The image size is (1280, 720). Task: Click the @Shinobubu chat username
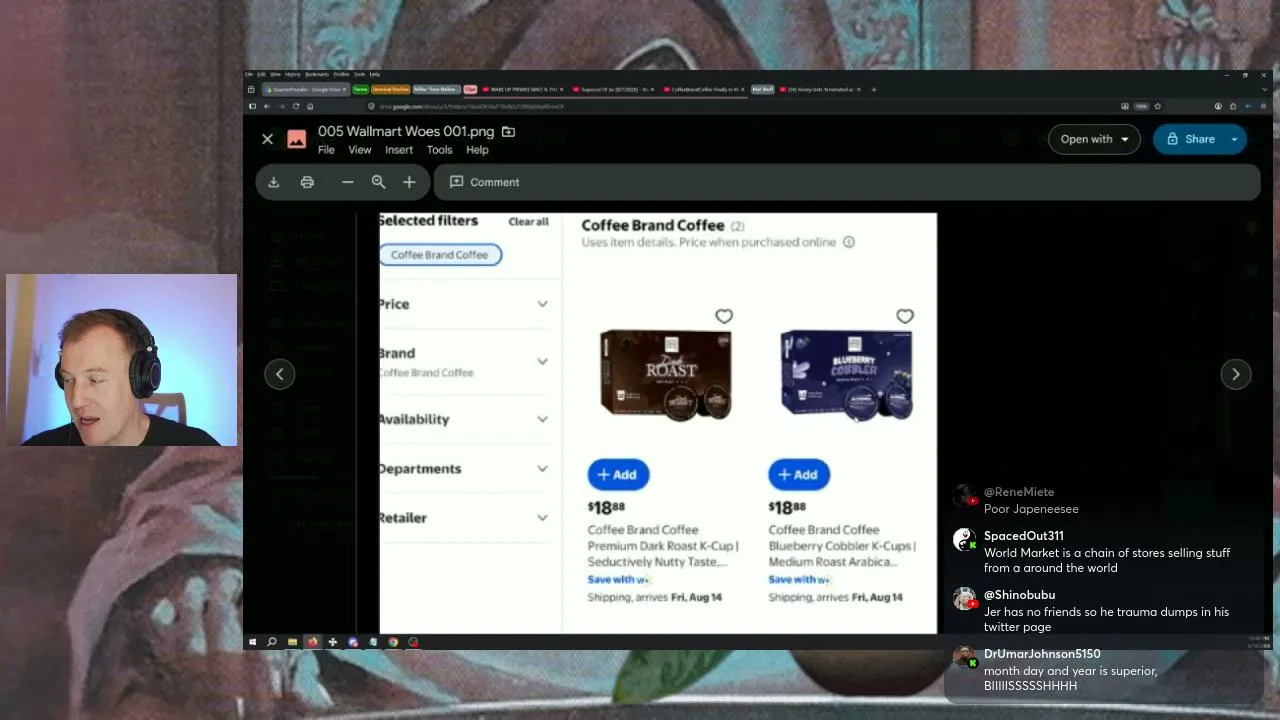click(x=1019, y=595)
